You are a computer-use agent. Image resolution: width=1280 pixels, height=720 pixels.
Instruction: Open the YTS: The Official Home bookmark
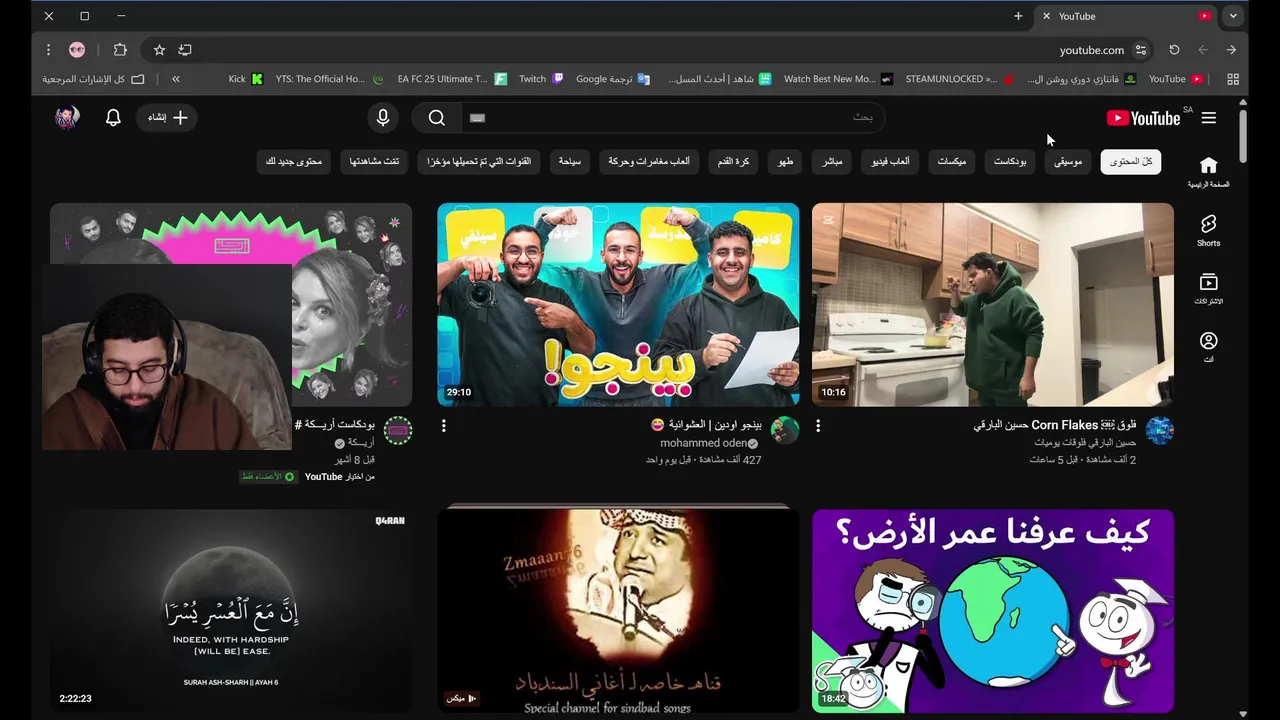pos(329,79)
